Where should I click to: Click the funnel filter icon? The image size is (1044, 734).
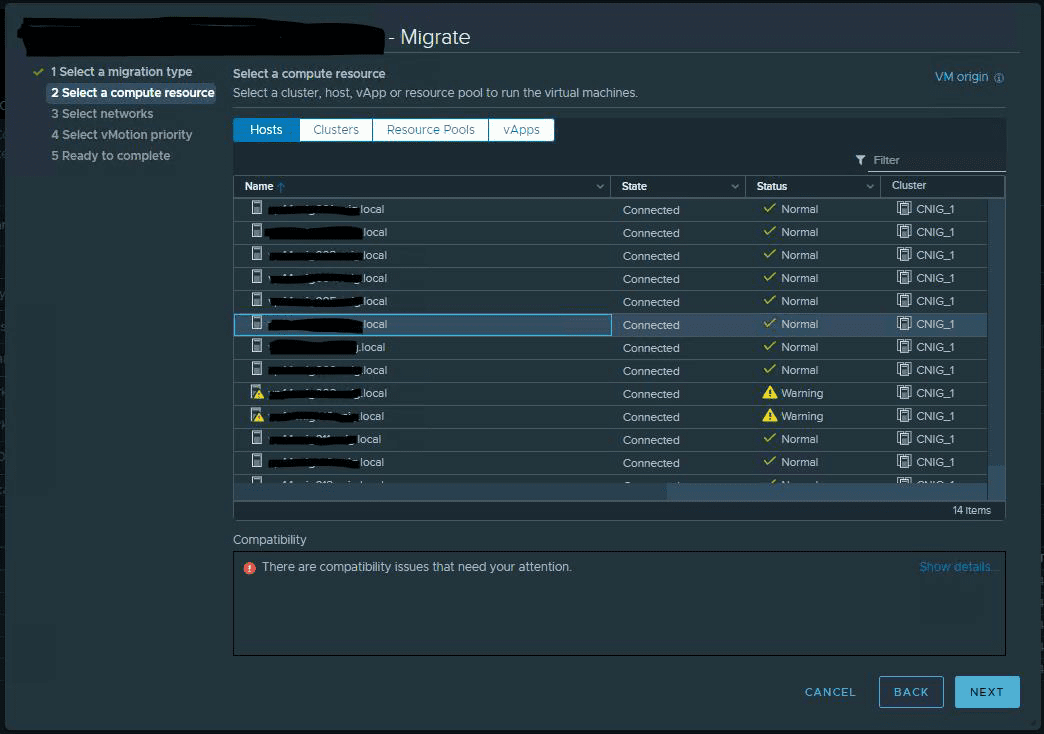860,160
